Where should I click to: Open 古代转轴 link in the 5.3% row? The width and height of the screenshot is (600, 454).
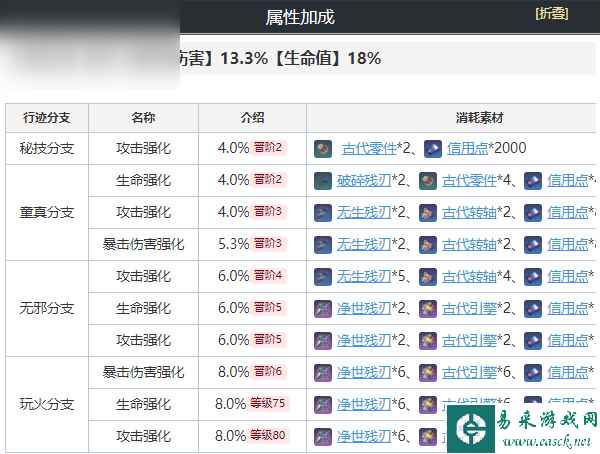tap(470, 244)
